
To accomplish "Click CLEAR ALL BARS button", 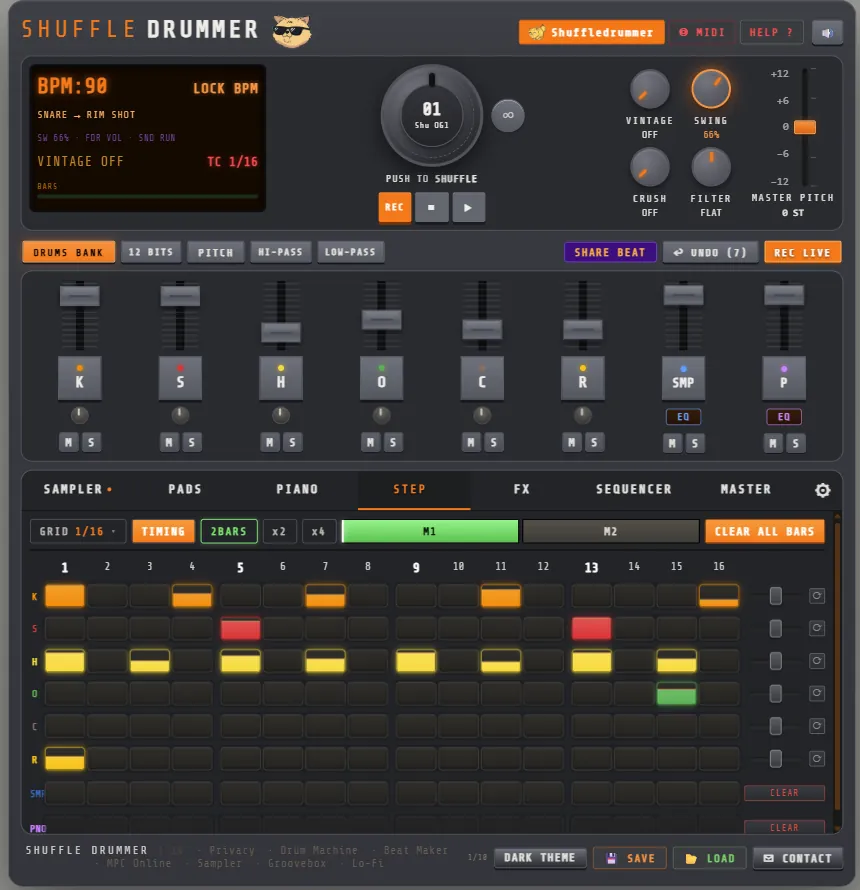I will pyautogui.click(x=765, y=531).
